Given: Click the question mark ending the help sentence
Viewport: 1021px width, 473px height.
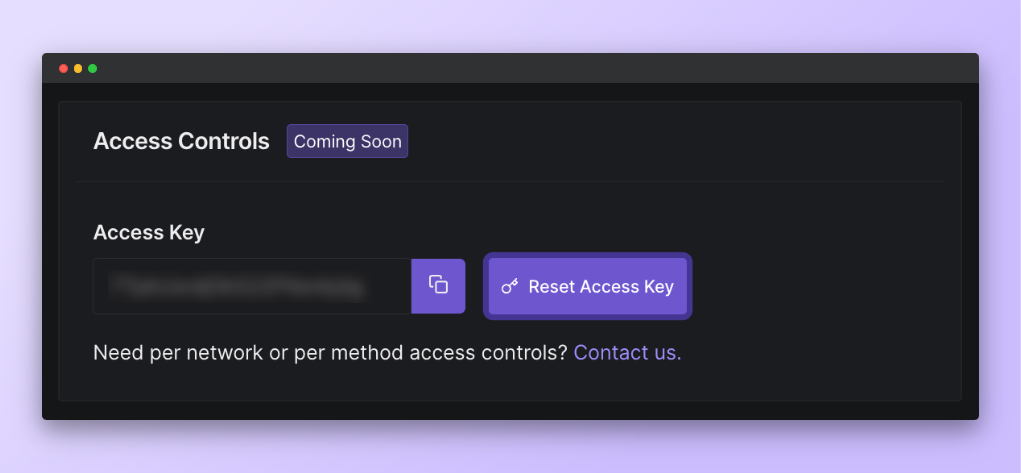Looking at the screenshot, I should [563, 352].
